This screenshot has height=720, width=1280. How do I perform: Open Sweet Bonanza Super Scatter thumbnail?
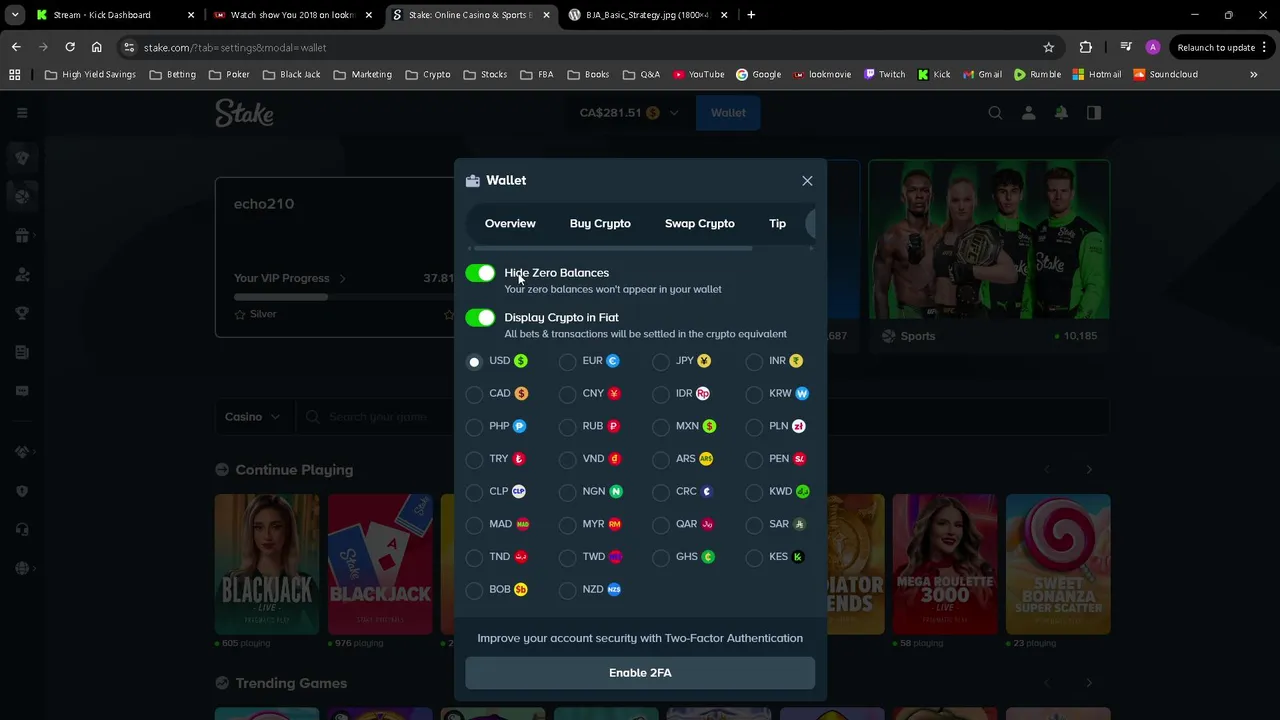click(x=1058, y=564)
